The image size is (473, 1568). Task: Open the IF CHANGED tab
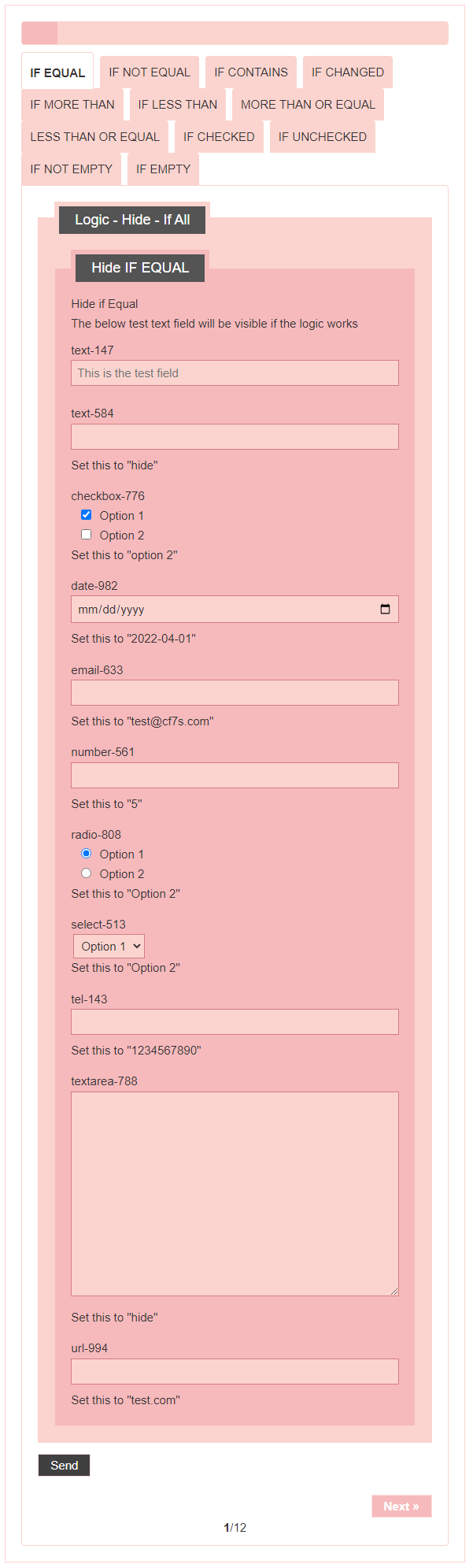pos(347,72)
